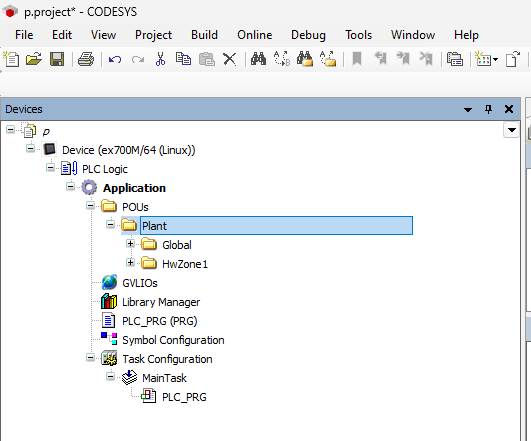The height and width of the screenshot is (441, 531).
Task: Open the Build menu
Action: pos(204,35)
